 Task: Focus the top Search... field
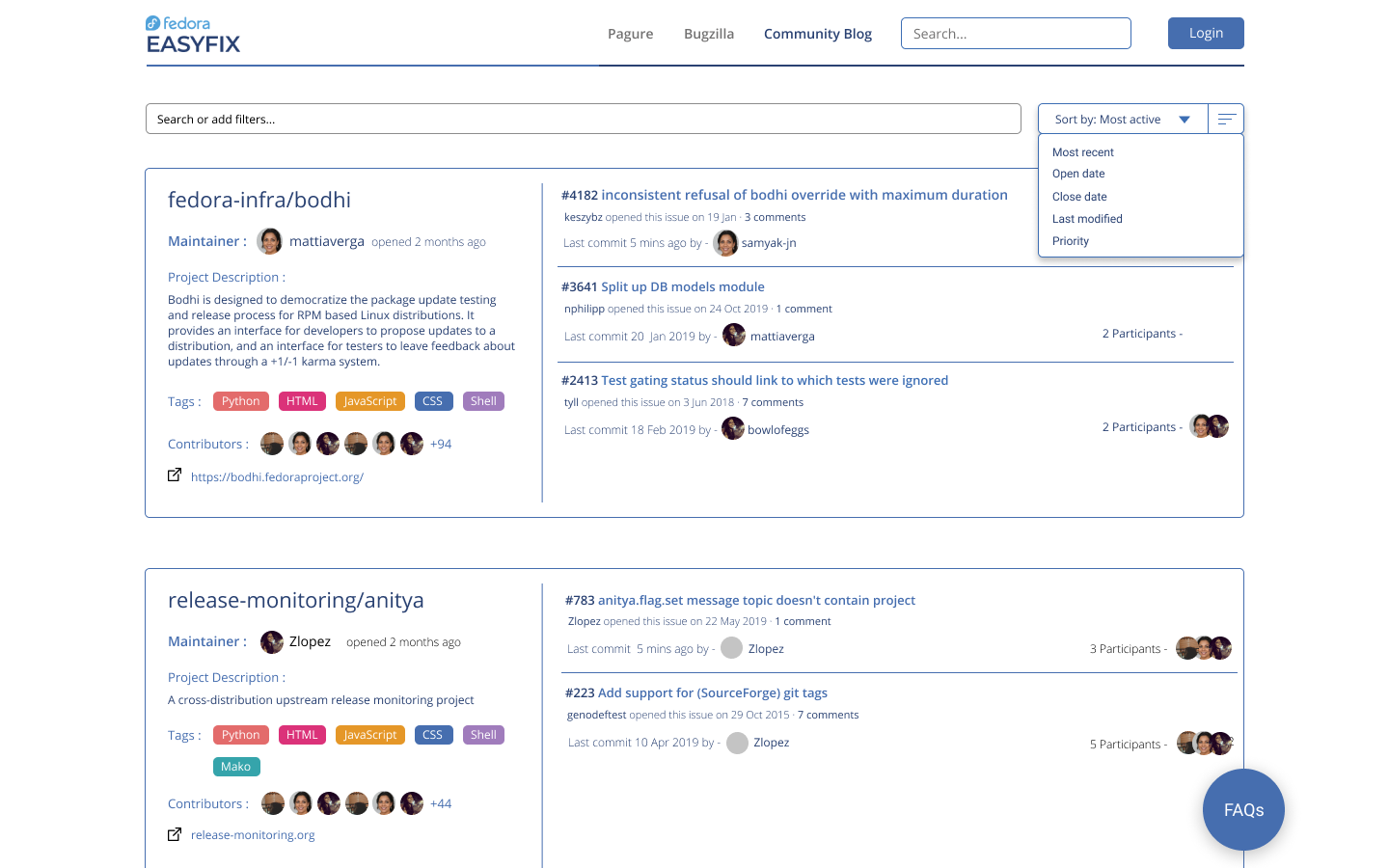click(x=1016, y=33)
